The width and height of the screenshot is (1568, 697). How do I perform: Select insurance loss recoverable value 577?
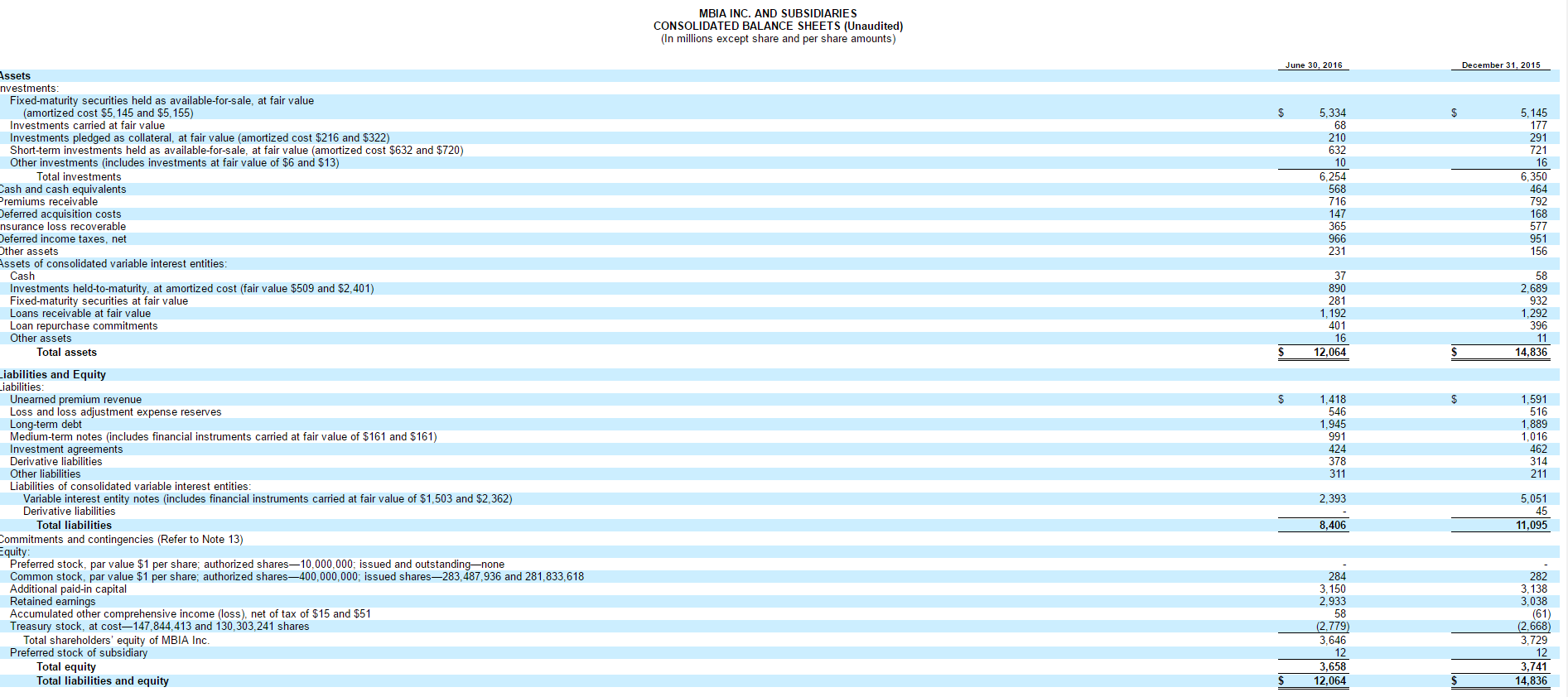[x=1538, y=226]
